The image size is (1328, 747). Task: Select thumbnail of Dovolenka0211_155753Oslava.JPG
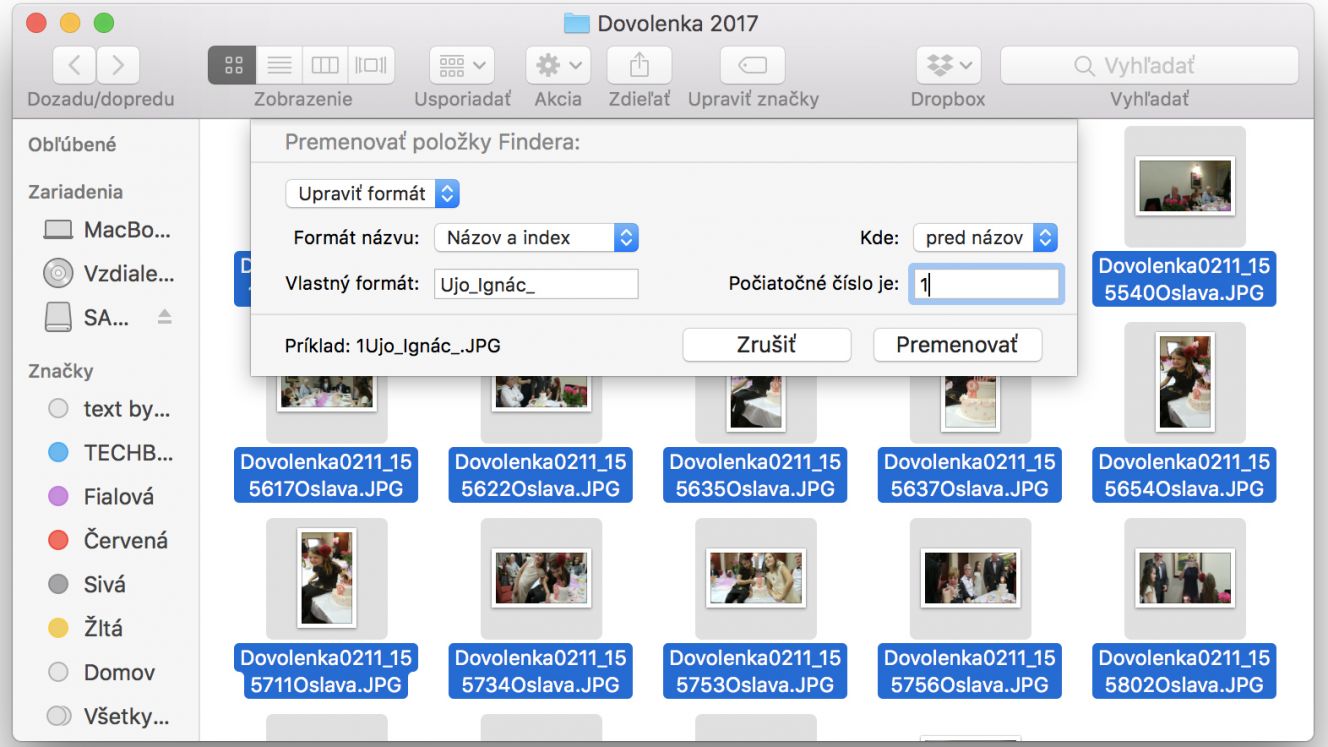(756, 578)
